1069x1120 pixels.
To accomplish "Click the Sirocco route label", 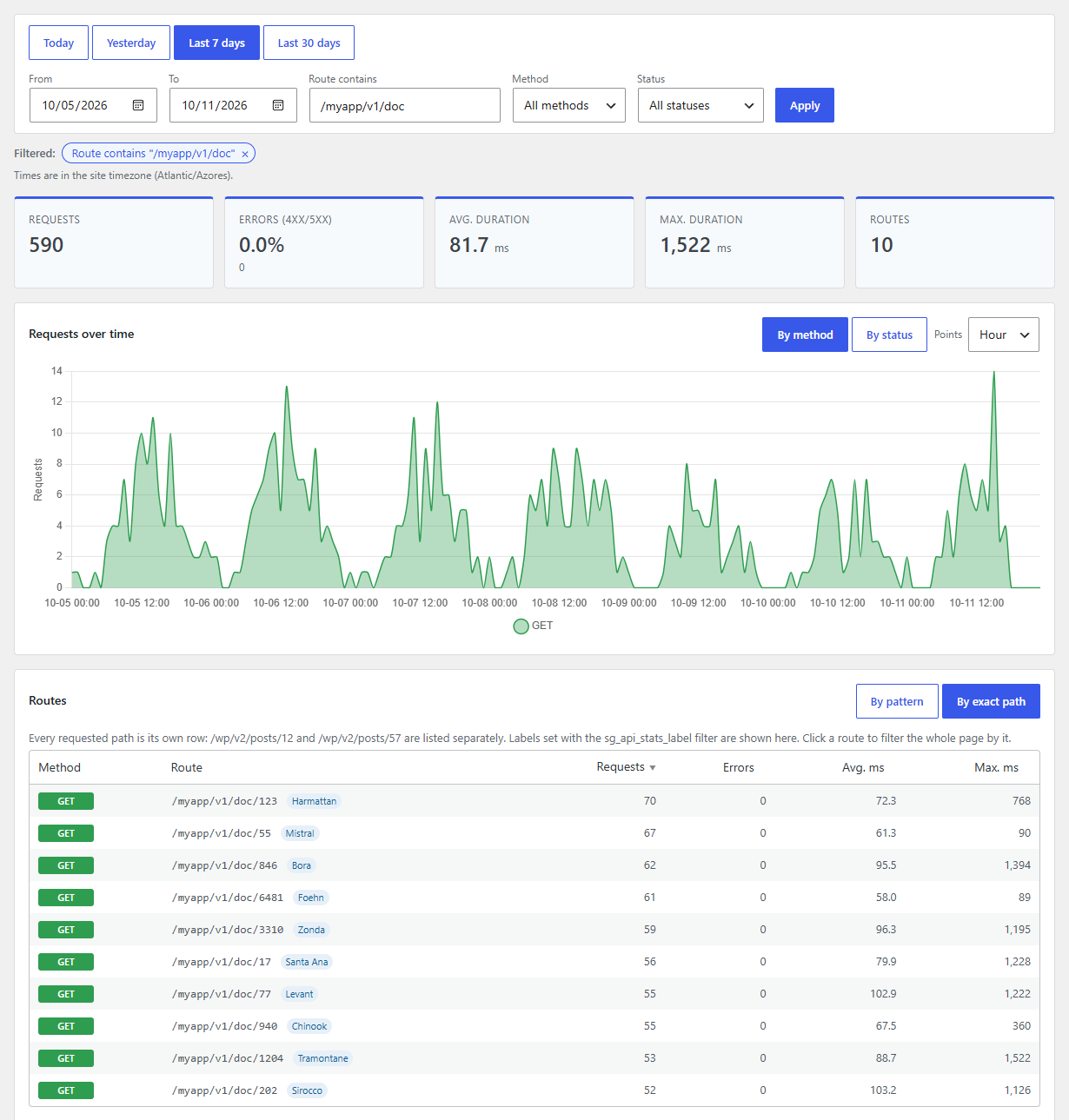I will click(307, 1090).
